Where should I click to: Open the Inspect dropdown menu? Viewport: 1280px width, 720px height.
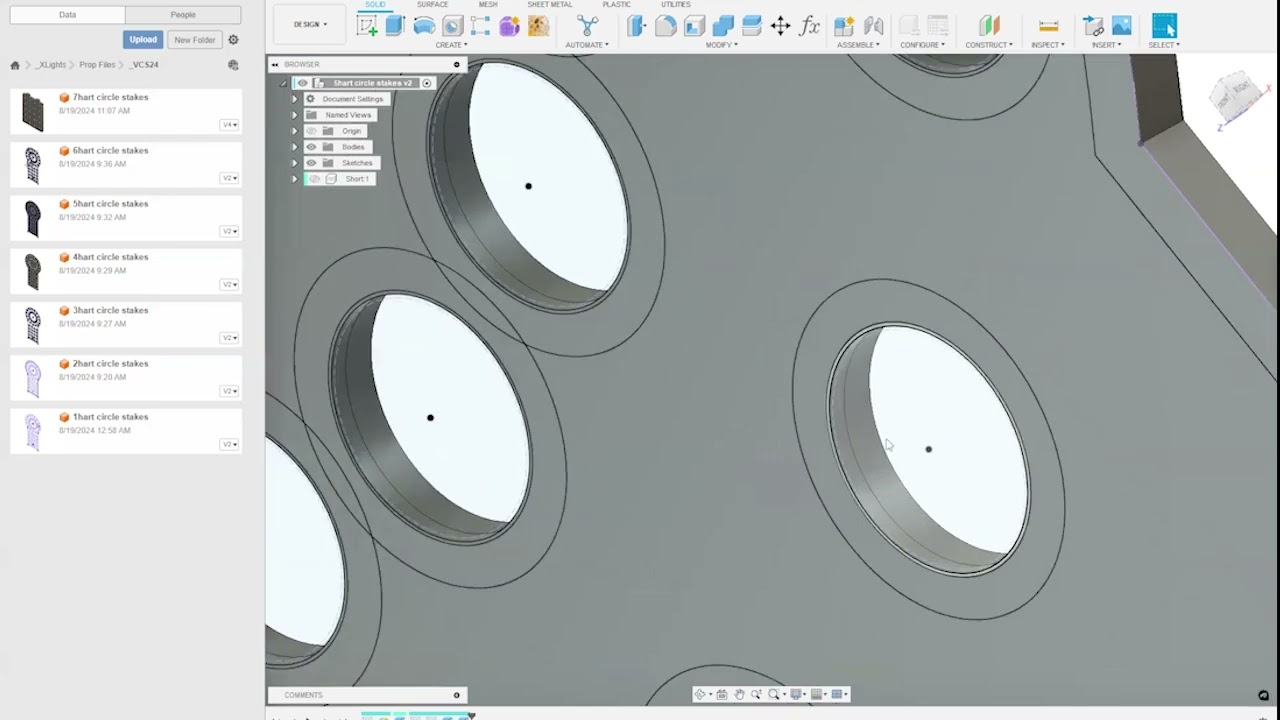tap(1048, 45)
